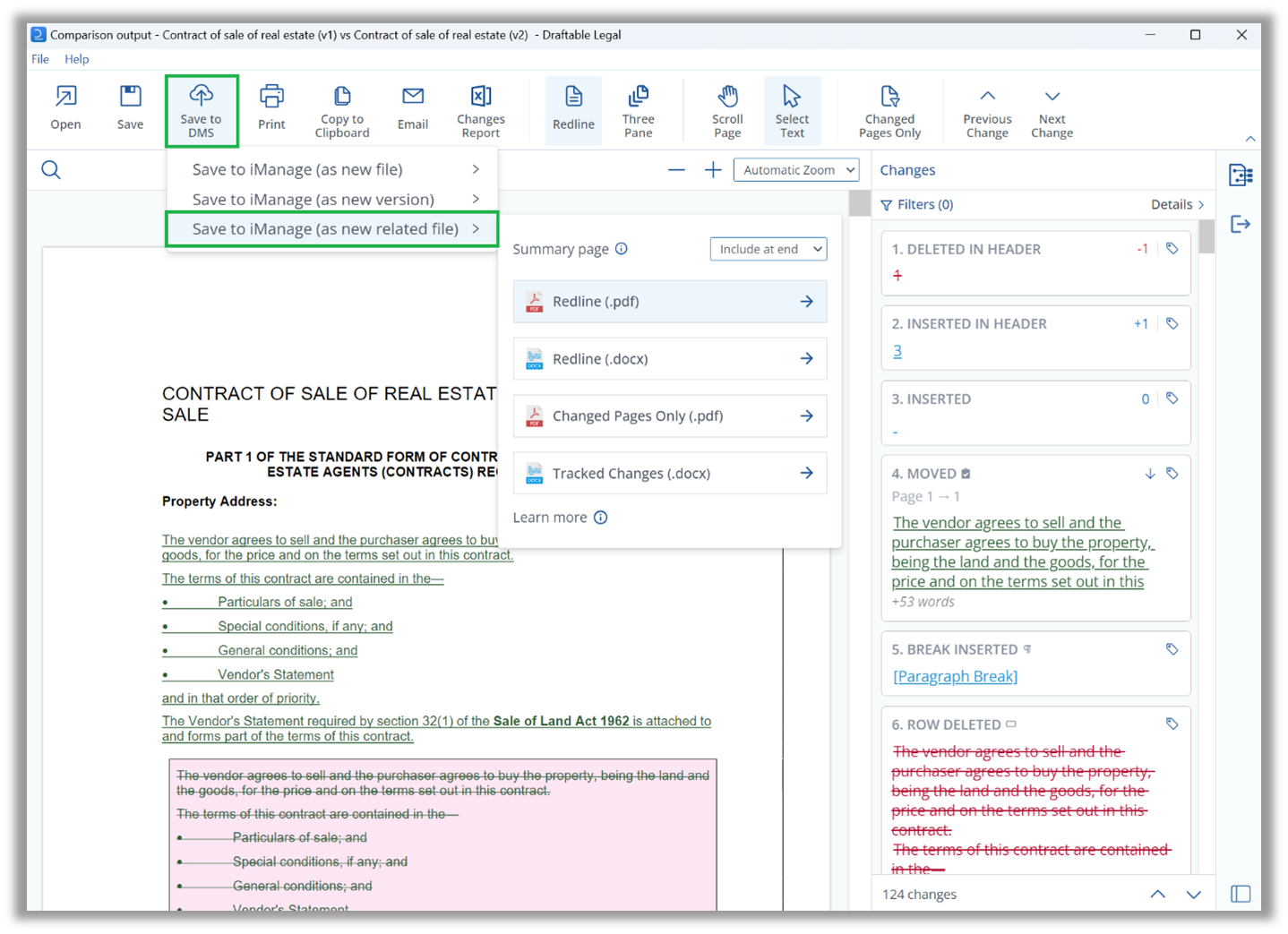
Task: Follow the down arrow on Moved change
Action: click(x=1150, y=474)
